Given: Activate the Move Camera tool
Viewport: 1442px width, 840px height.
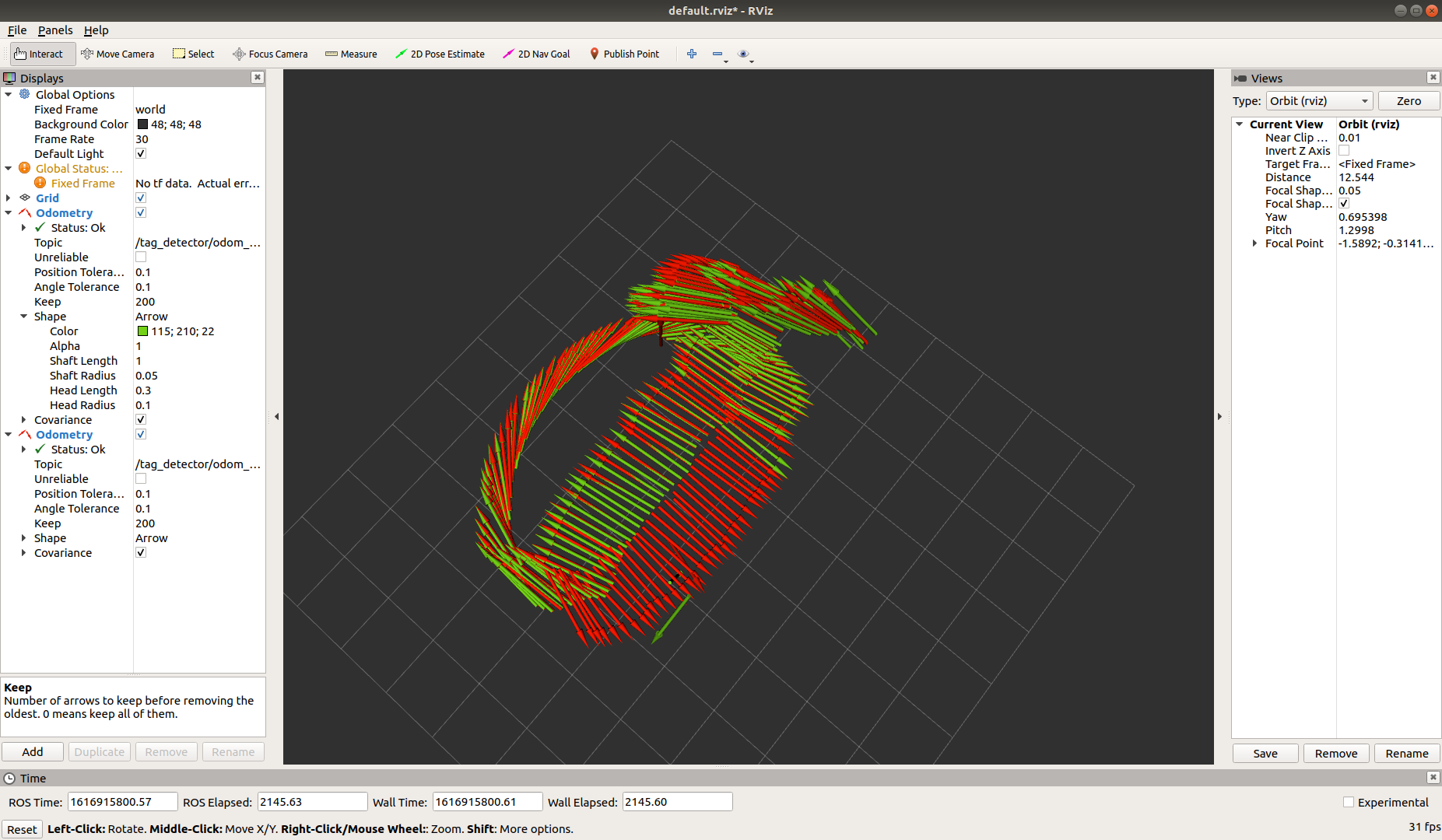Looking at the screenshot, I should point(118,54).
